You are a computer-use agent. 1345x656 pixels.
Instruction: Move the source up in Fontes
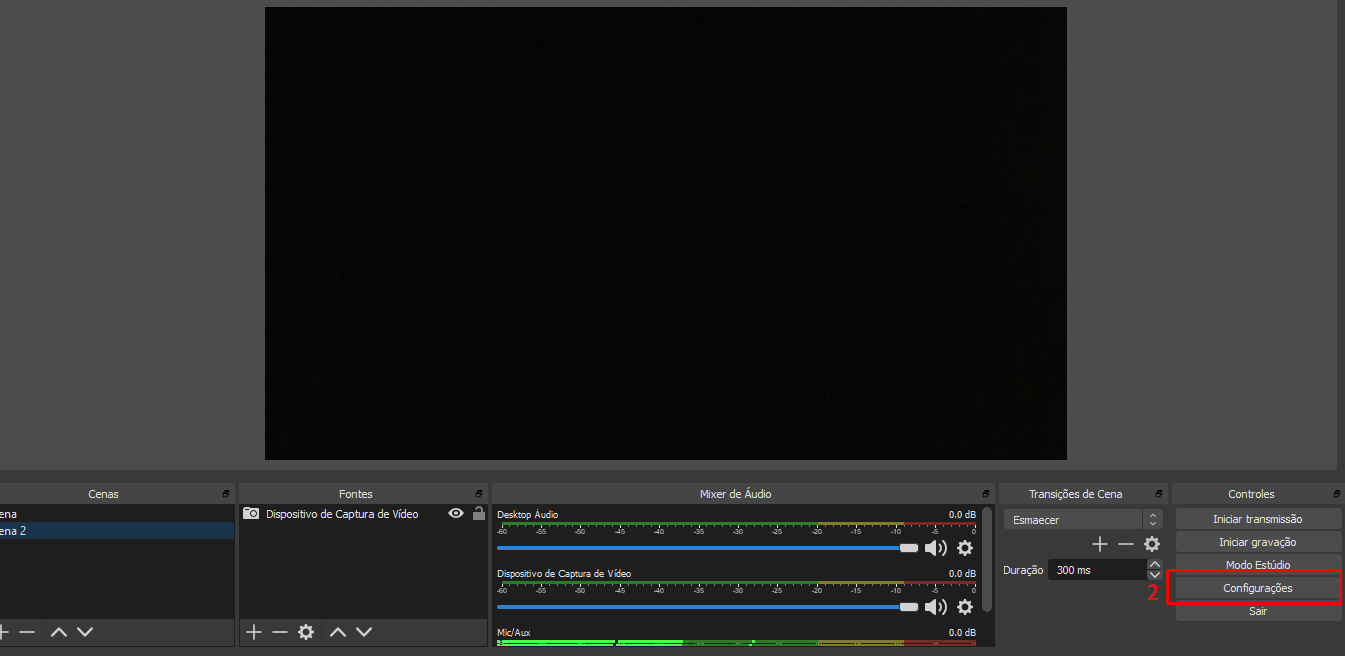(x=338, y=632)
